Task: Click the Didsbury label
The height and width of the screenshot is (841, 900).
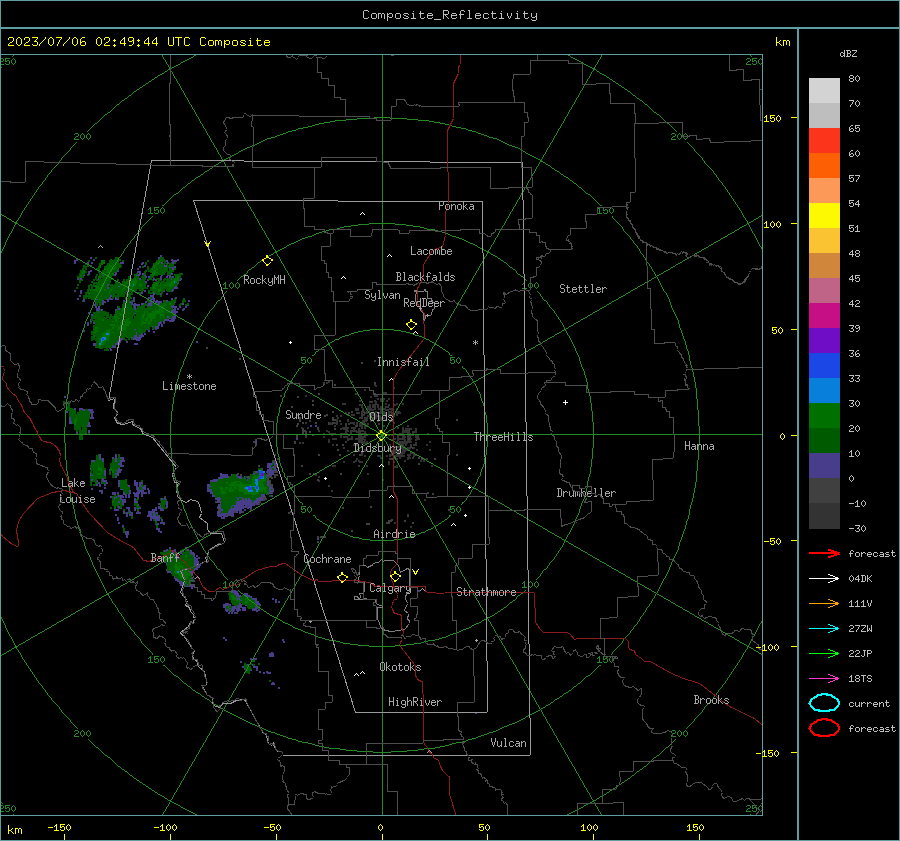Action: click(377, 448)
